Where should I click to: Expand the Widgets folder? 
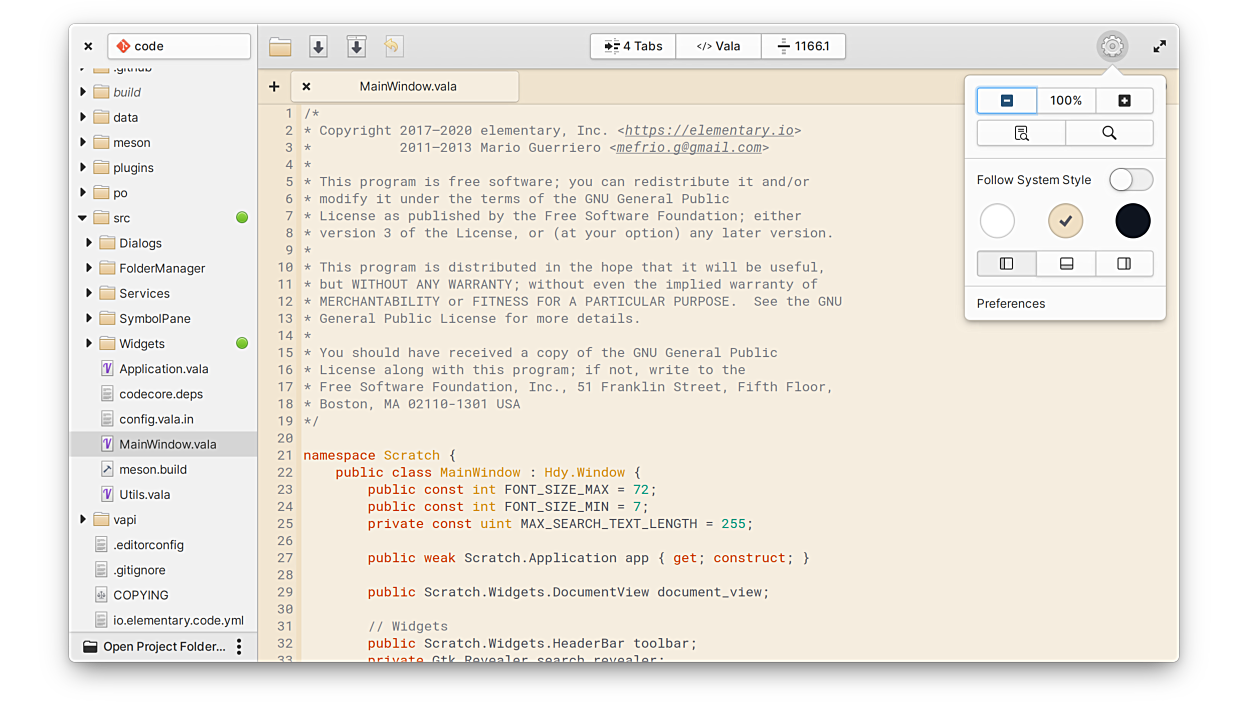click(90, 344)
